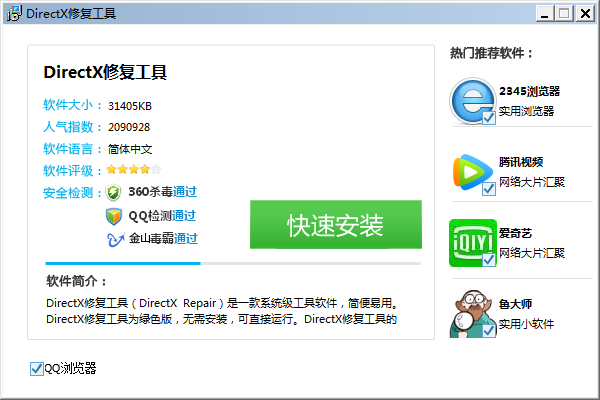This screenshot has height=400, width=600.
Task: Open the 通过 link after 金山毒霸
Action: (x=186, y=239)
